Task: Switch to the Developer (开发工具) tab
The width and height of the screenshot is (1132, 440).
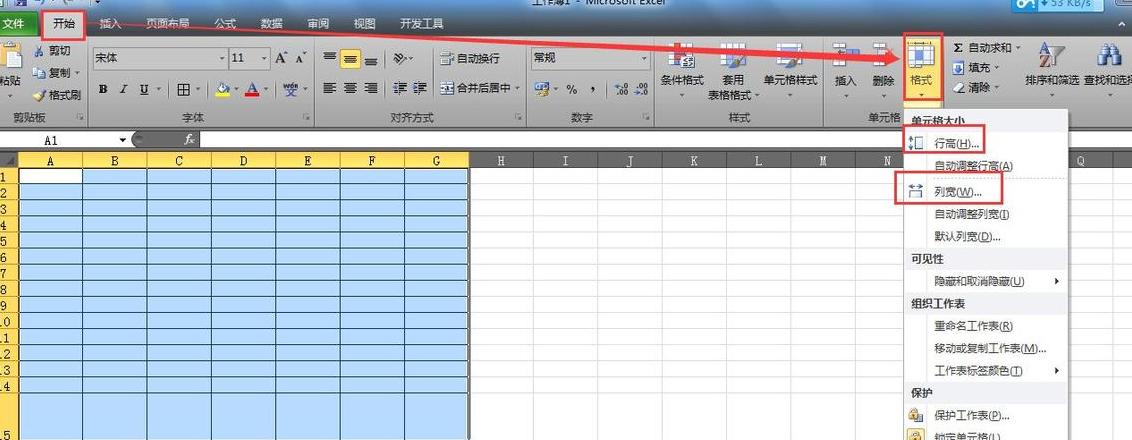Action: point(422,24)
